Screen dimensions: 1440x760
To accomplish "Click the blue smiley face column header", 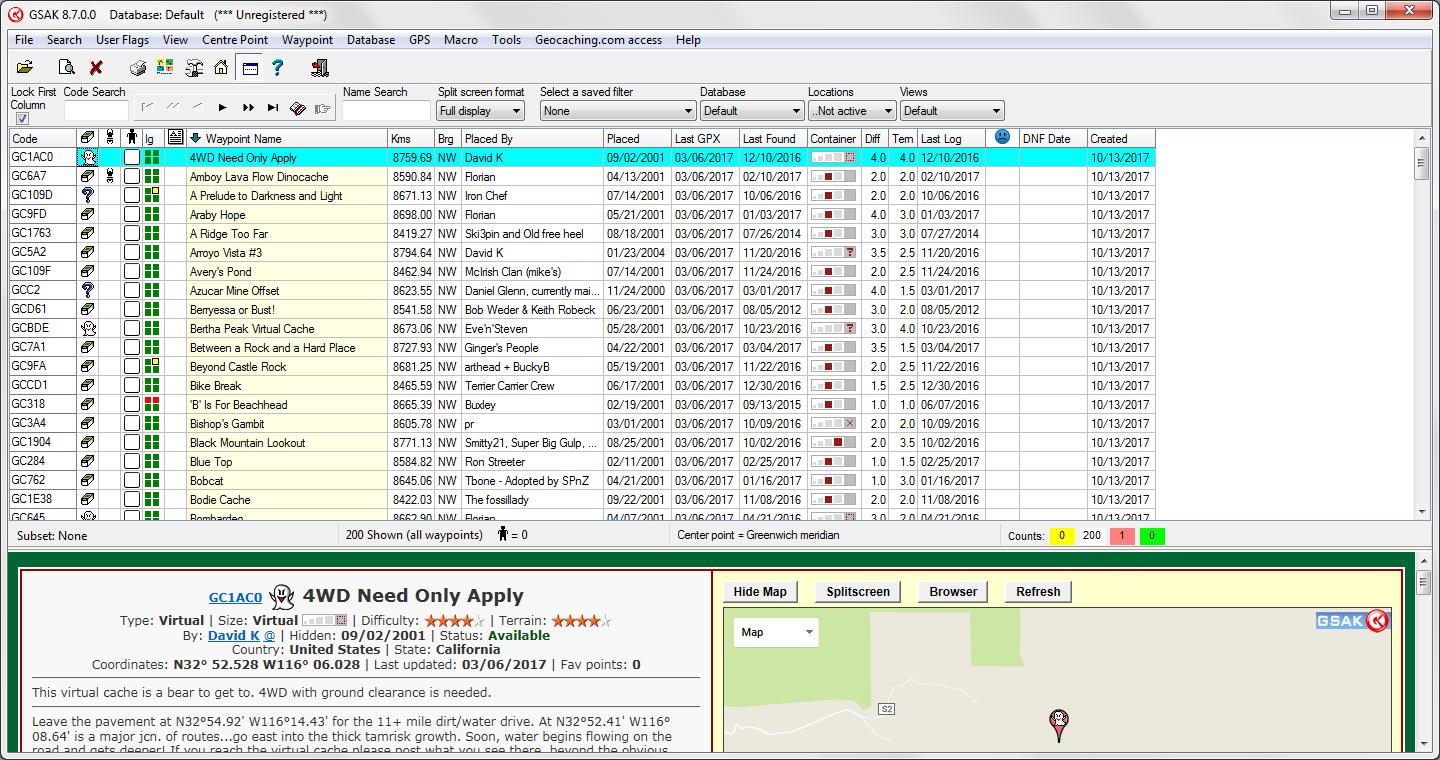I will click(x=1003, y=138).
